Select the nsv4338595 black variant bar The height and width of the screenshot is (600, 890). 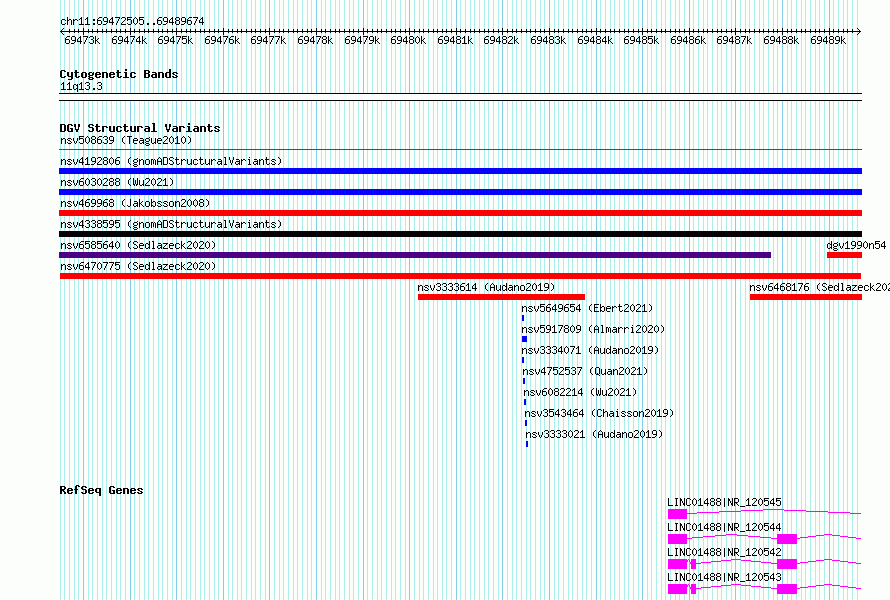(460, 234)
